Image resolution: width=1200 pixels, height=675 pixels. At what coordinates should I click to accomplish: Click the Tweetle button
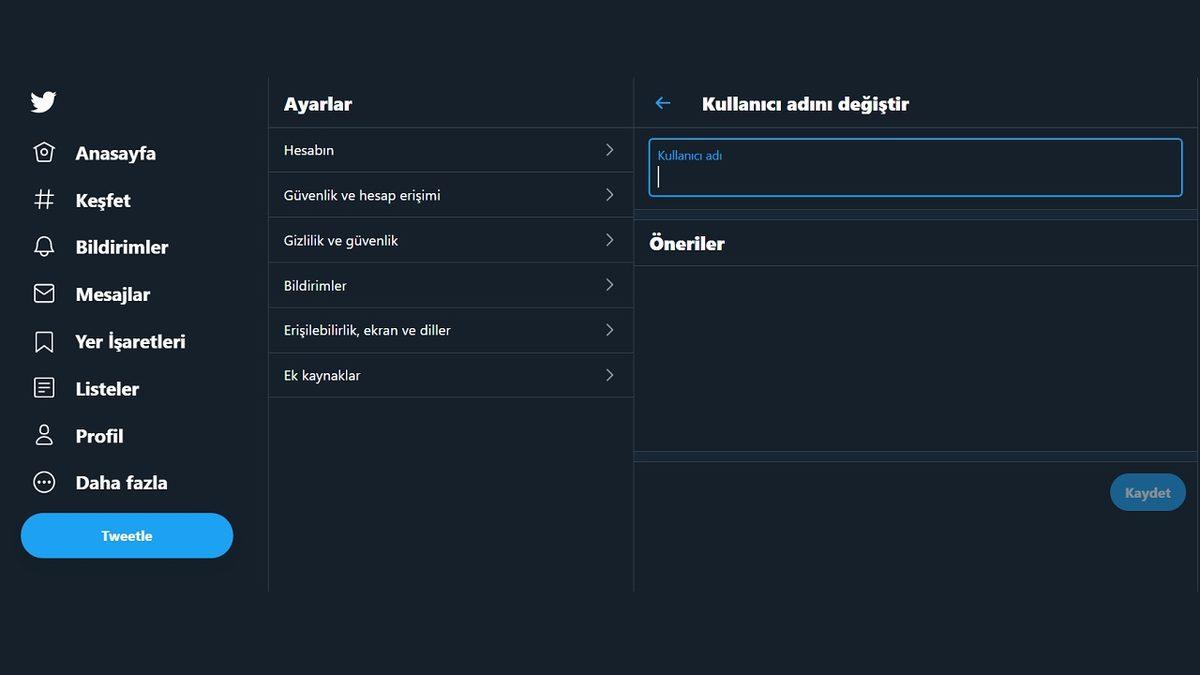point(126,536)
